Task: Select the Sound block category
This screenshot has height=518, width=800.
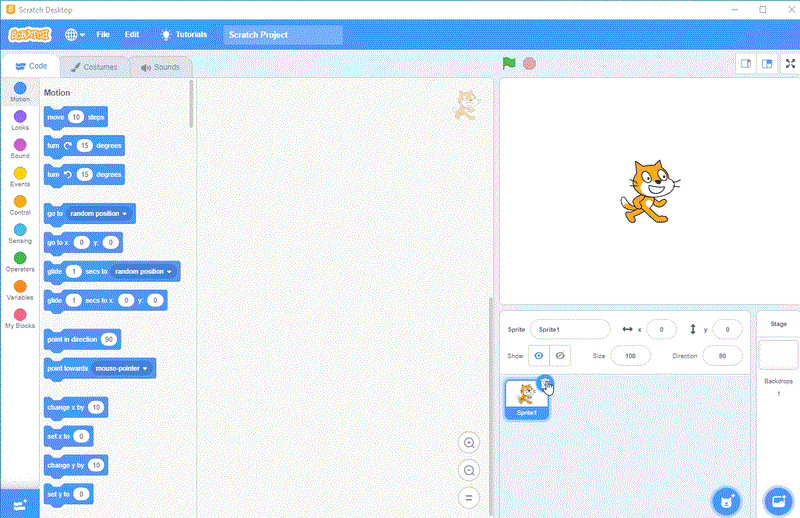Action: pos(20,149)
